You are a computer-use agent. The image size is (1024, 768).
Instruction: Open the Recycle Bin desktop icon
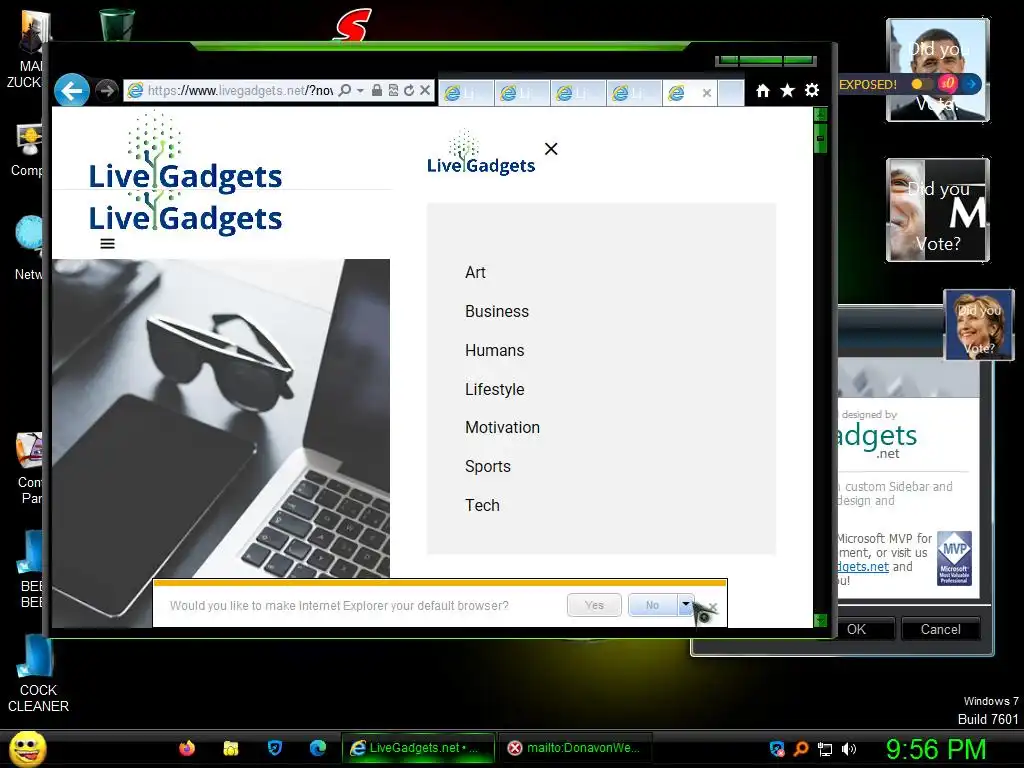tap(117, 25)
